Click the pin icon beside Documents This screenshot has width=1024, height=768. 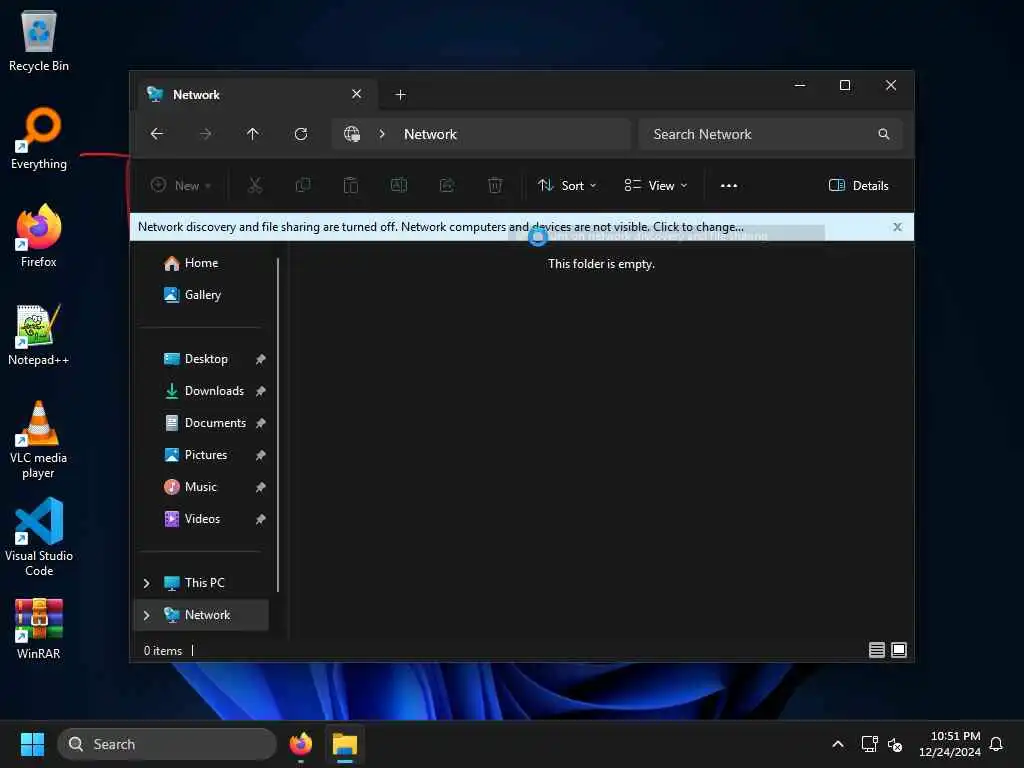(261, 423)
